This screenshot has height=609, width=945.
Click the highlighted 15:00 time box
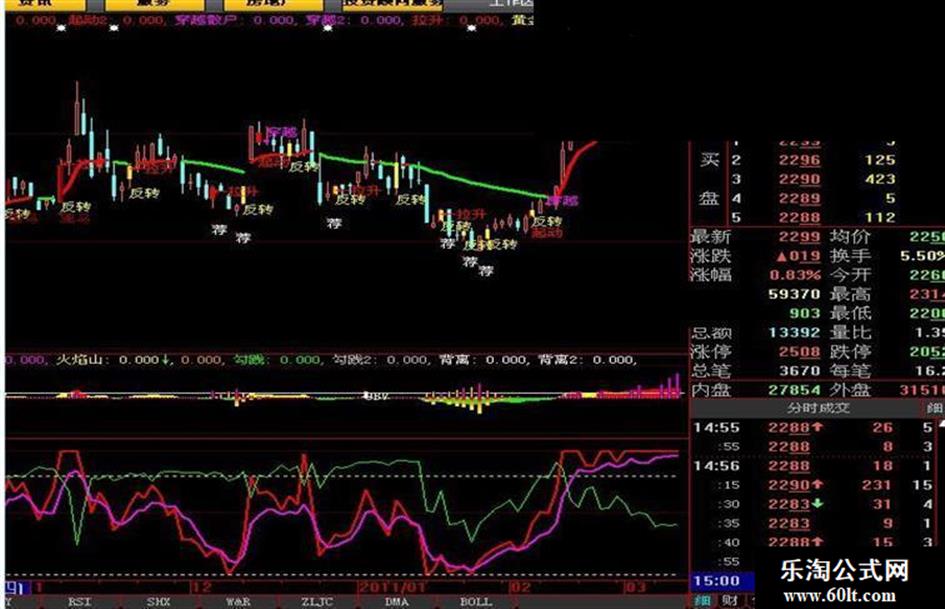pyautogui.click(x=721, y=581)
